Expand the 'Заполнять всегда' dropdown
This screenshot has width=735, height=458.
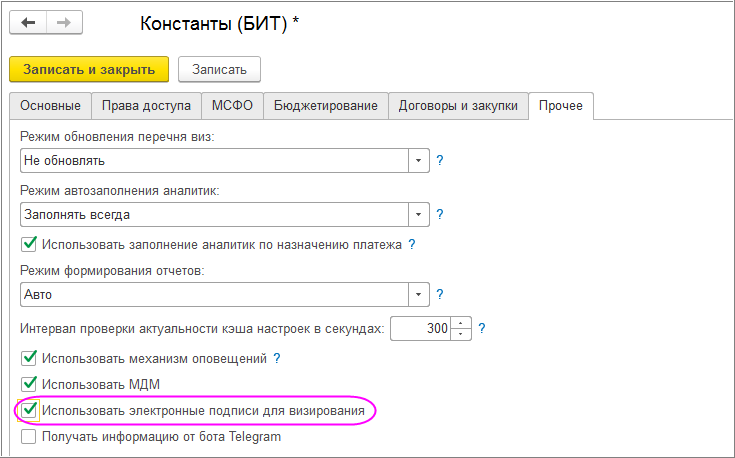418,214
